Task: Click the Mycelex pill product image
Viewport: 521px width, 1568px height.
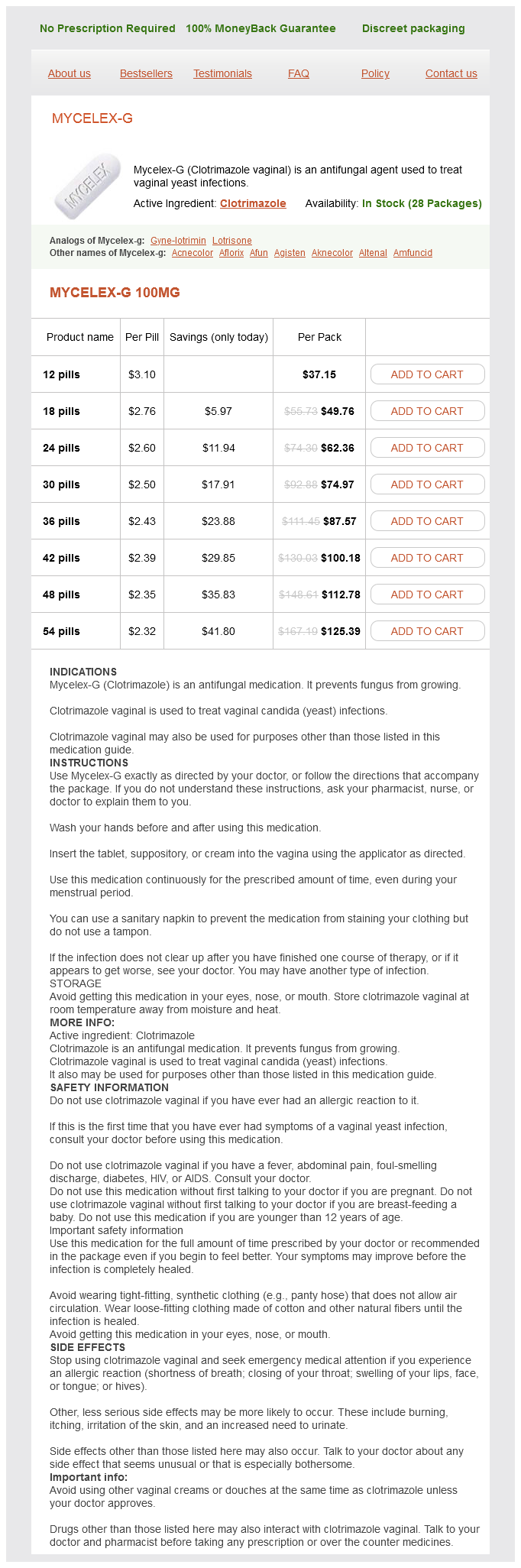Action: coord(89,186)
